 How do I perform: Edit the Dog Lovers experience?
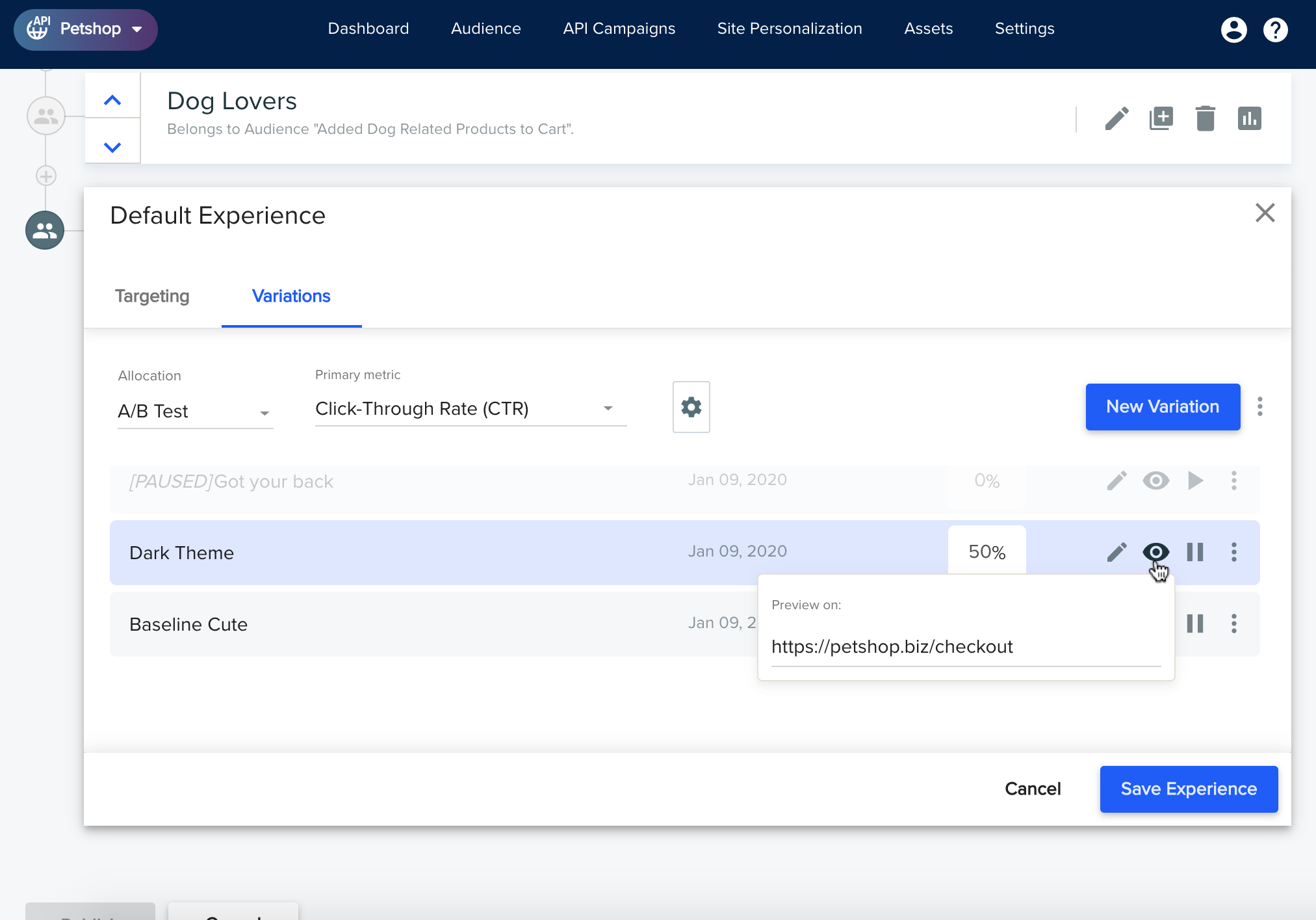tap(1116, 118)
